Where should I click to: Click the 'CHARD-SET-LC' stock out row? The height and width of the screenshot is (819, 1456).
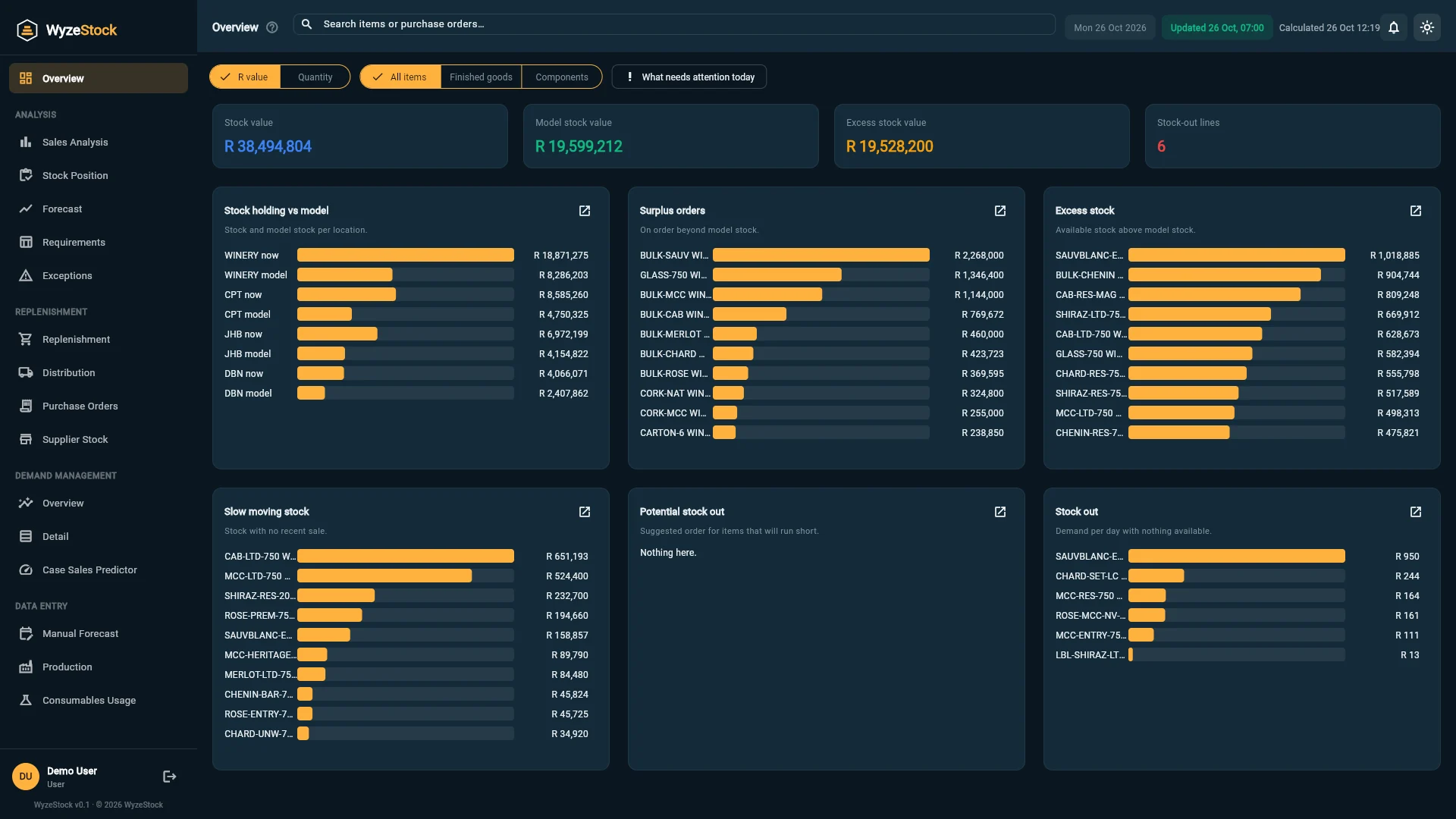[1238, 576]
